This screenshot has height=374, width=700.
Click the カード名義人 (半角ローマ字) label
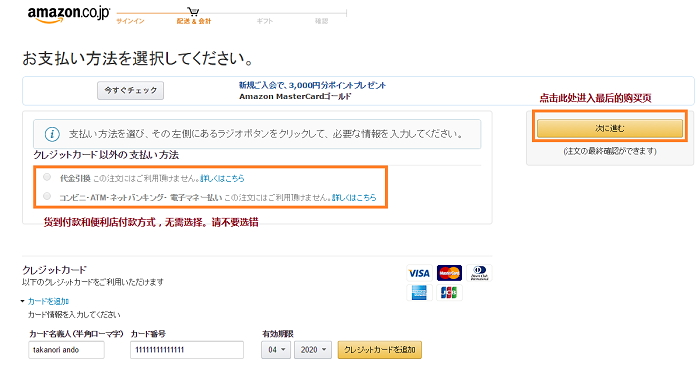76,334
